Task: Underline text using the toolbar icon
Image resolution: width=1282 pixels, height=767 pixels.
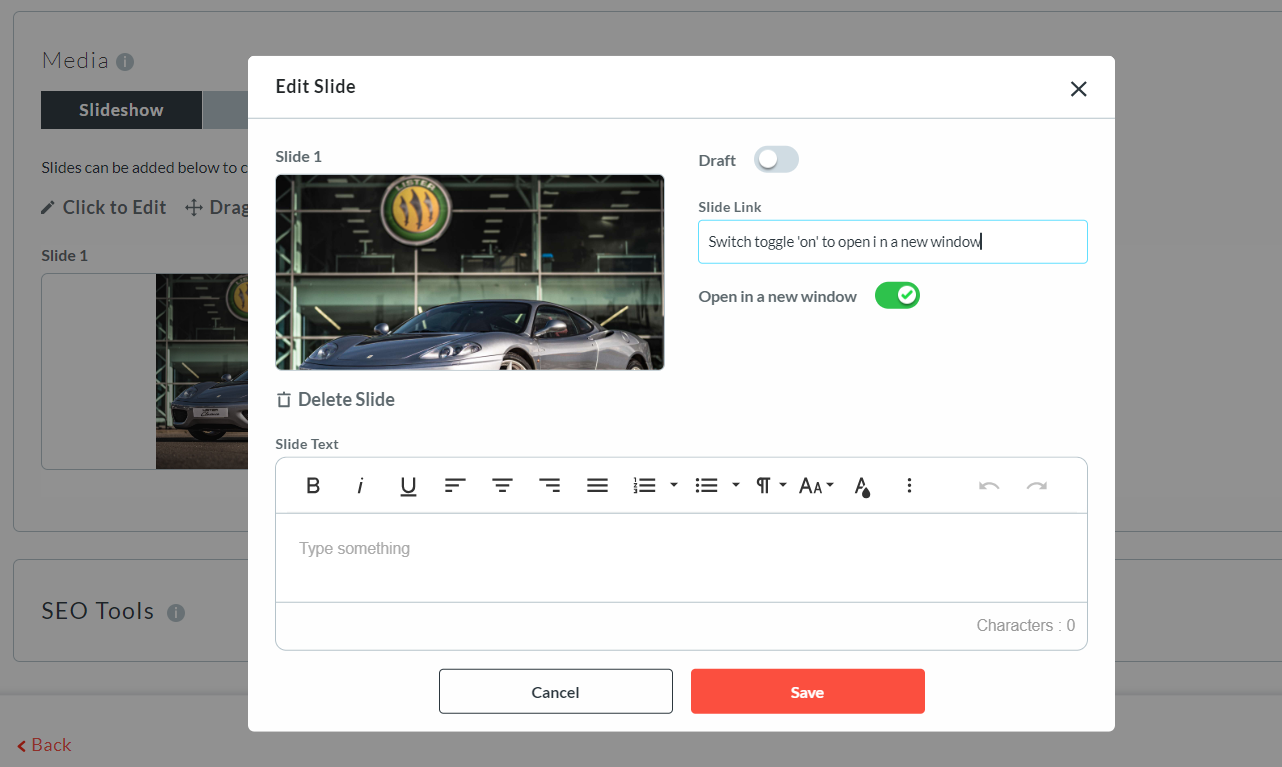Action: (x=408, y=486)
